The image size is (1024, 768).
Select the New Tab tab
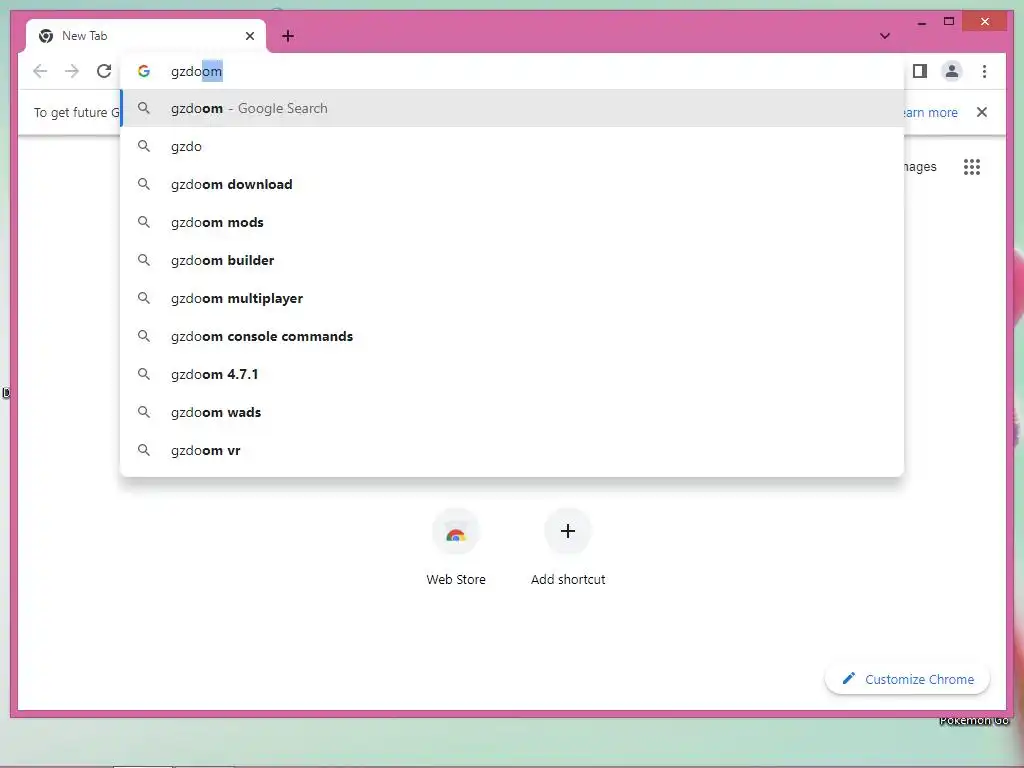tap(145, 36)
